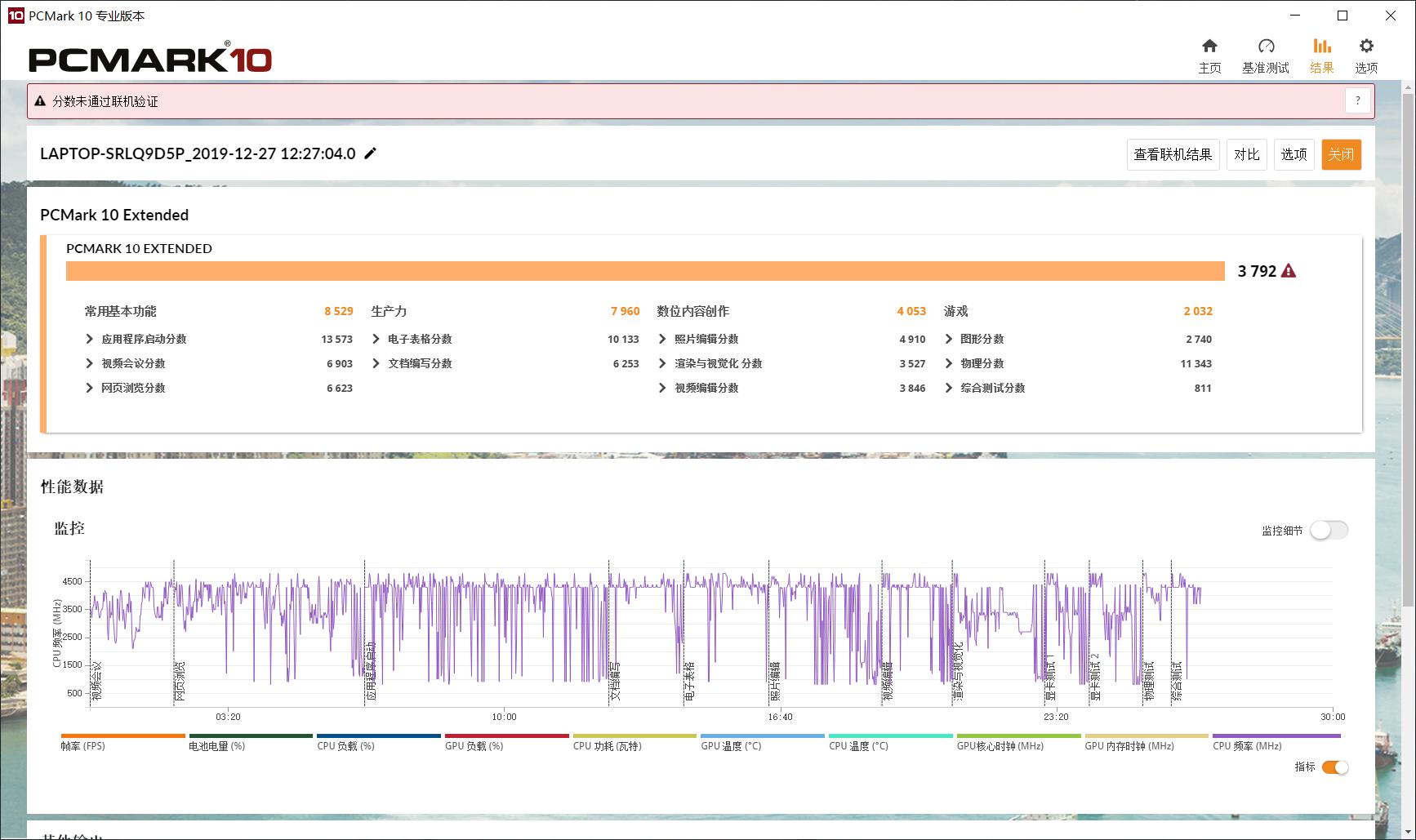The height and width of the screenshot is (840, 1416).
Task: Select the Results (结果) bar chart icon
Action: click(x=1321, y=47)
